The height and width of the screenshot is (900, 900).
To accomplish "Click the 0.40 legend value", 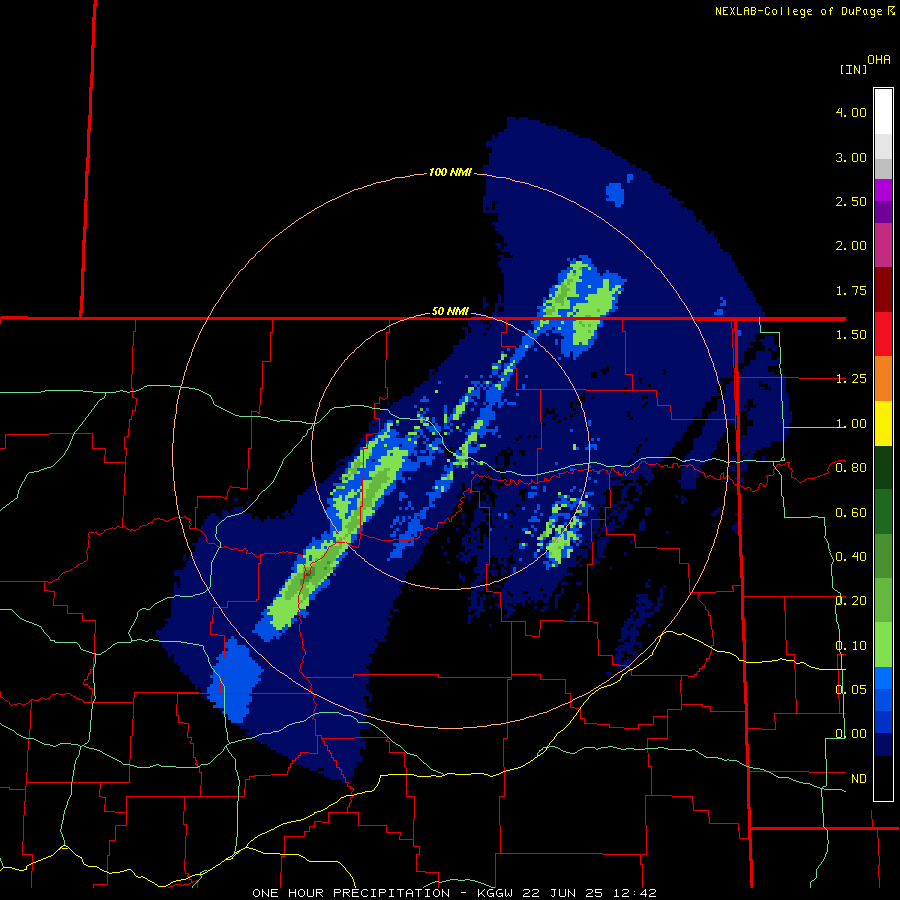I will (x=851, y=557).
